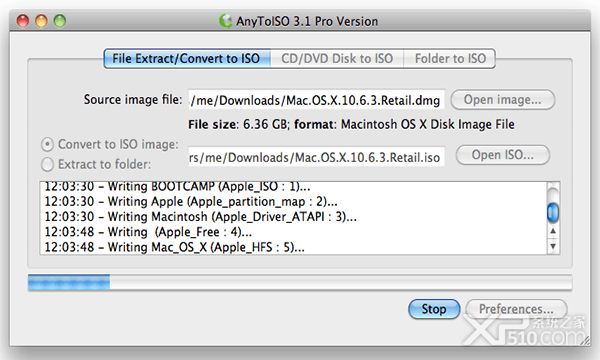Select Extract to folder radio button
Image resolution: width=600 pixels, height=360 pixels.
click(47, 165)
